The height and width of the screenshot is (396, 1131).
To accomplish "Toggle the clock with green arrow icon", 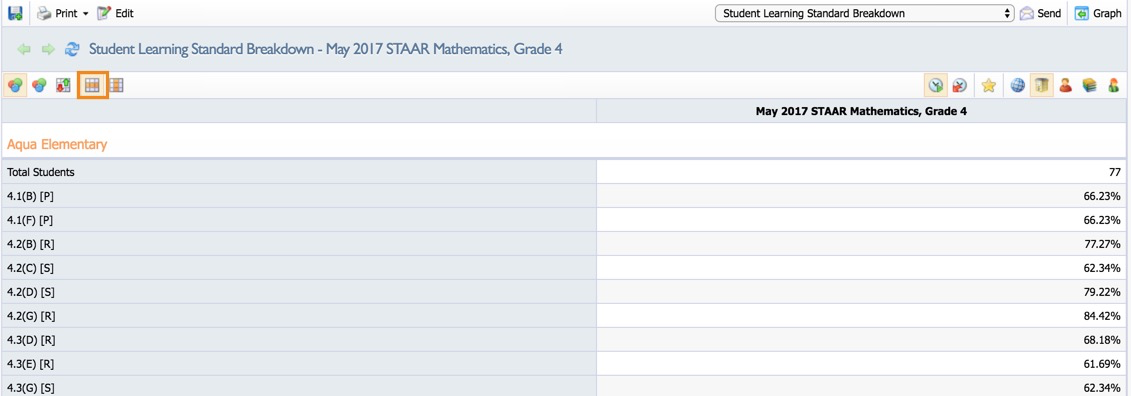I will click(x=936, y=85).
